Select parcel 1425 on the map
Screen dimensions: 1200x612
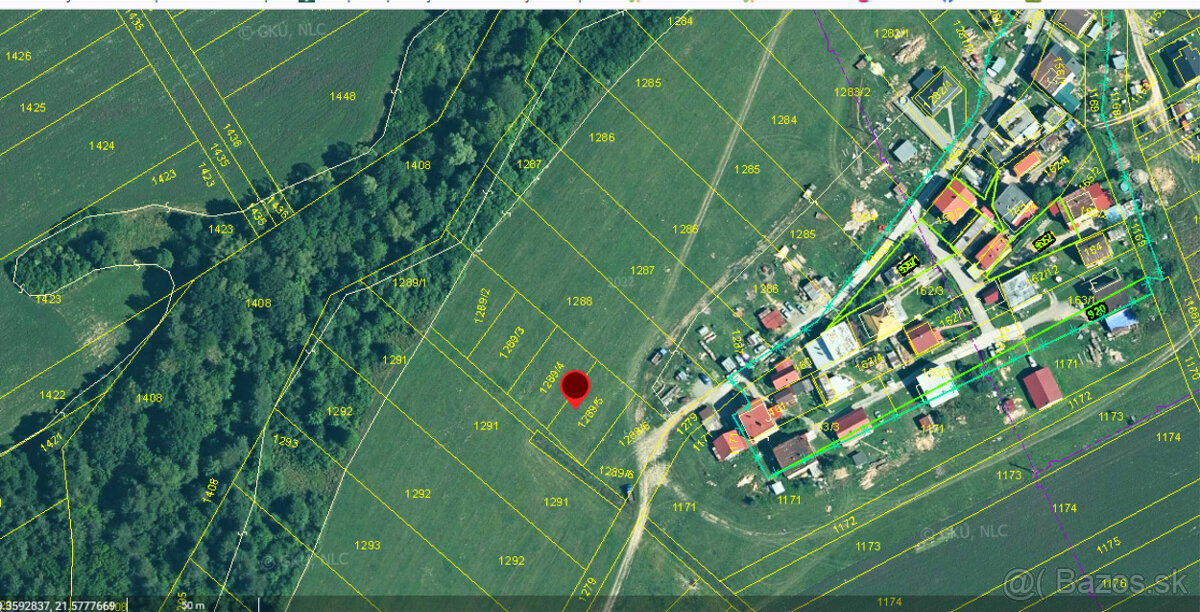[x=33, y=107]
